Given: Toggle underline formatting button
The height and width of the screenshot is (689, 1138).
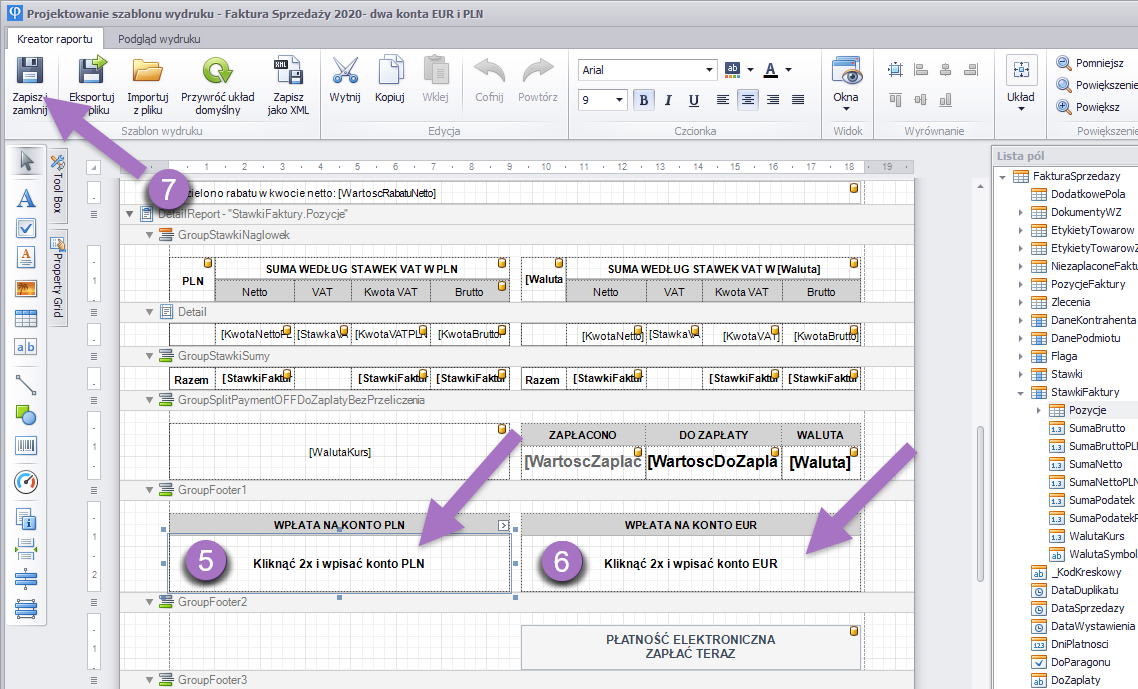Looking at the screenshot, I should click(x=694, y=100).
